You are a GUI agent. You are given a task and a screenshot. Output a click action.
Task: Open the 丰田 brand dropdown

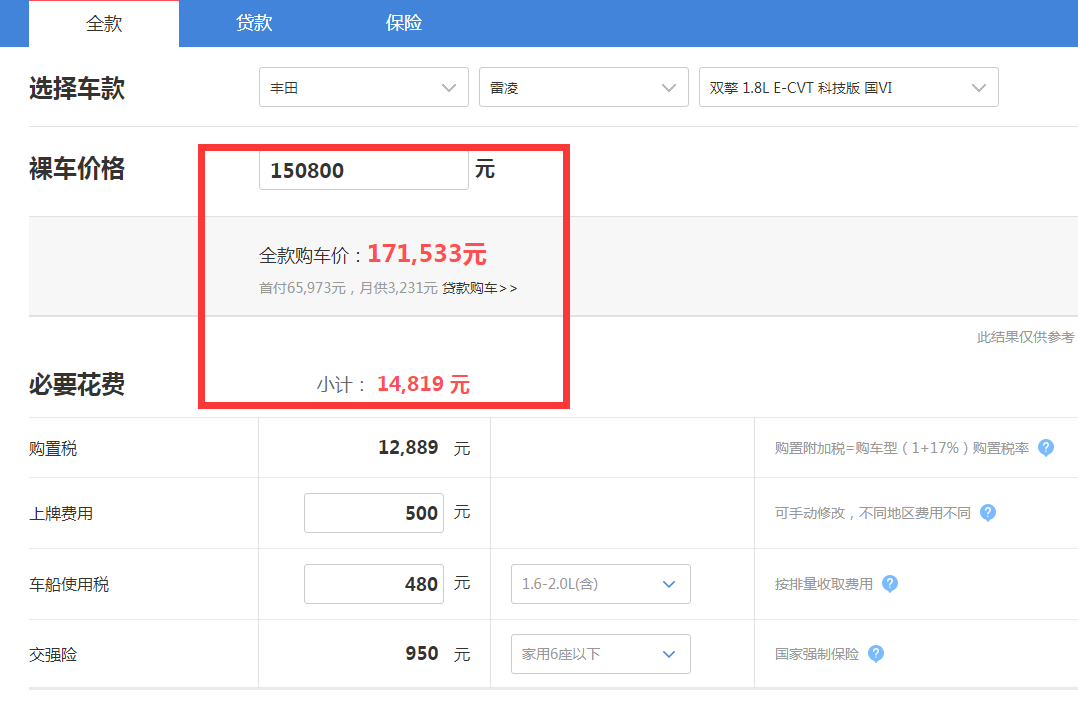click(364, 87)
